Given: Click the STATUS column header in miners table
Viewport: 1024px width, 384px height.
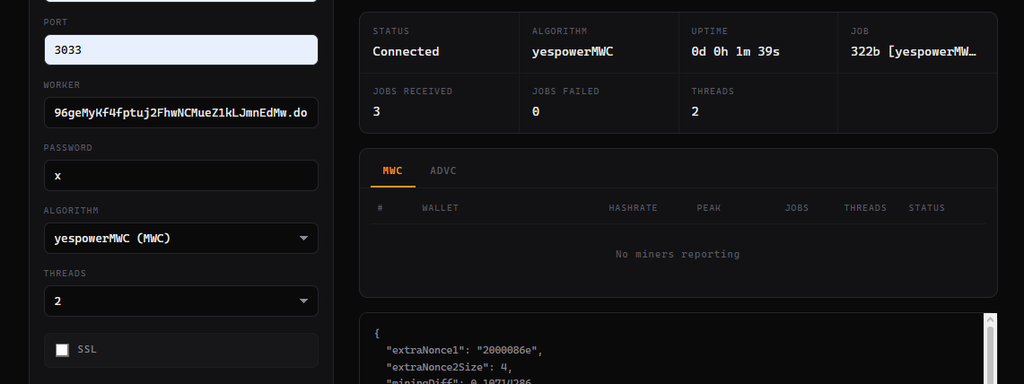Looking at the screenshot, I should [927, 208].
